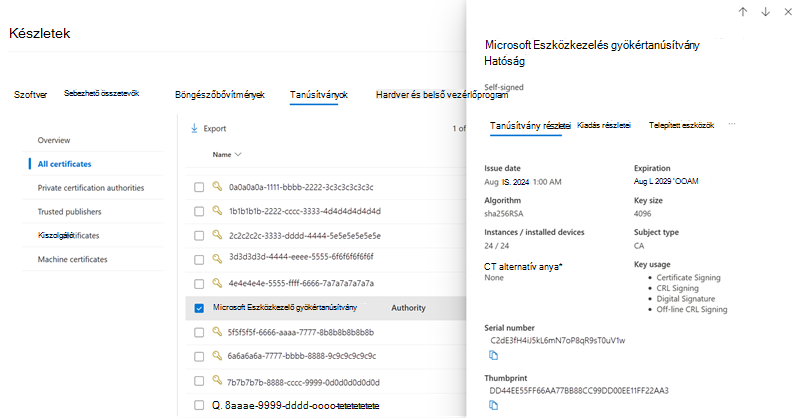Open Telepített eszközök tab
Image resolution: width=800 pixels, height=418 pixels.
(681, 125)
